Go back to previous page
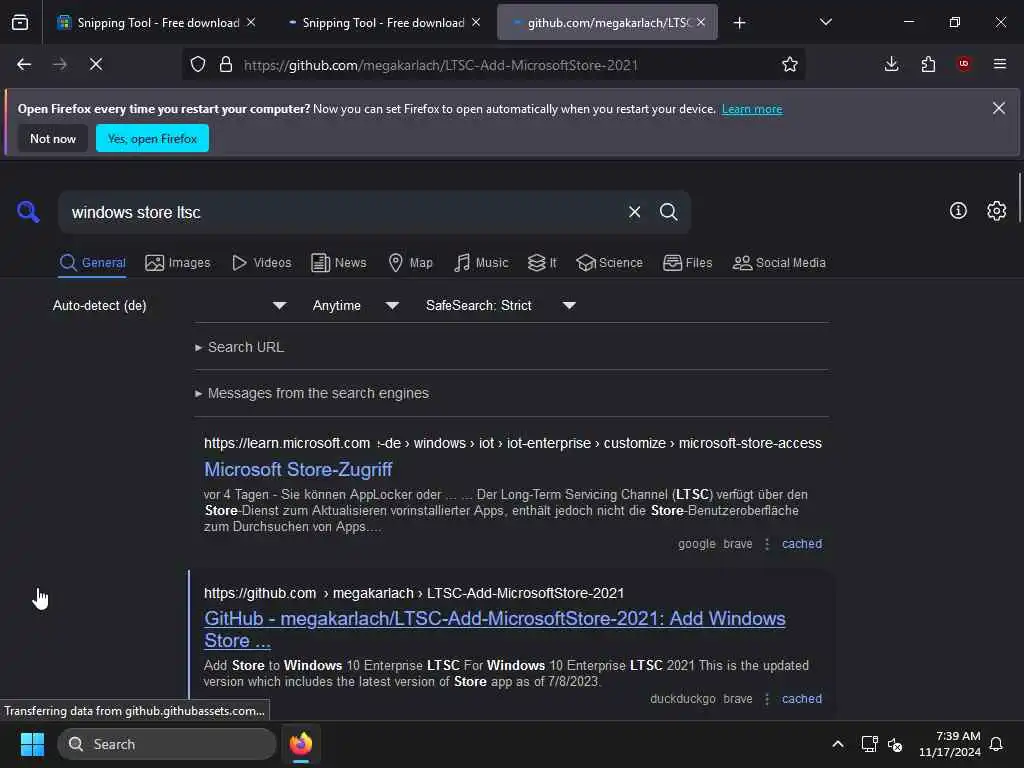The image size is (1024, 768). click(x=24, y=64)
